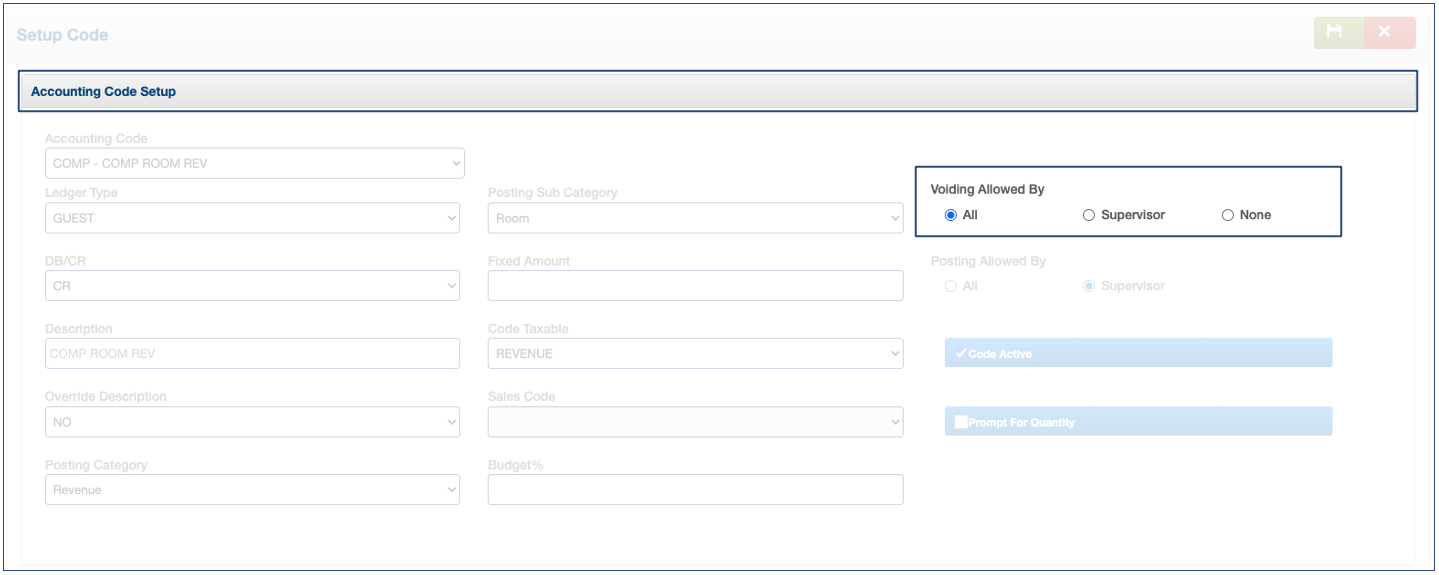Open the Accounting Code dropdown
This screenshot has height=575, width=1439.
tap(254, 163)
